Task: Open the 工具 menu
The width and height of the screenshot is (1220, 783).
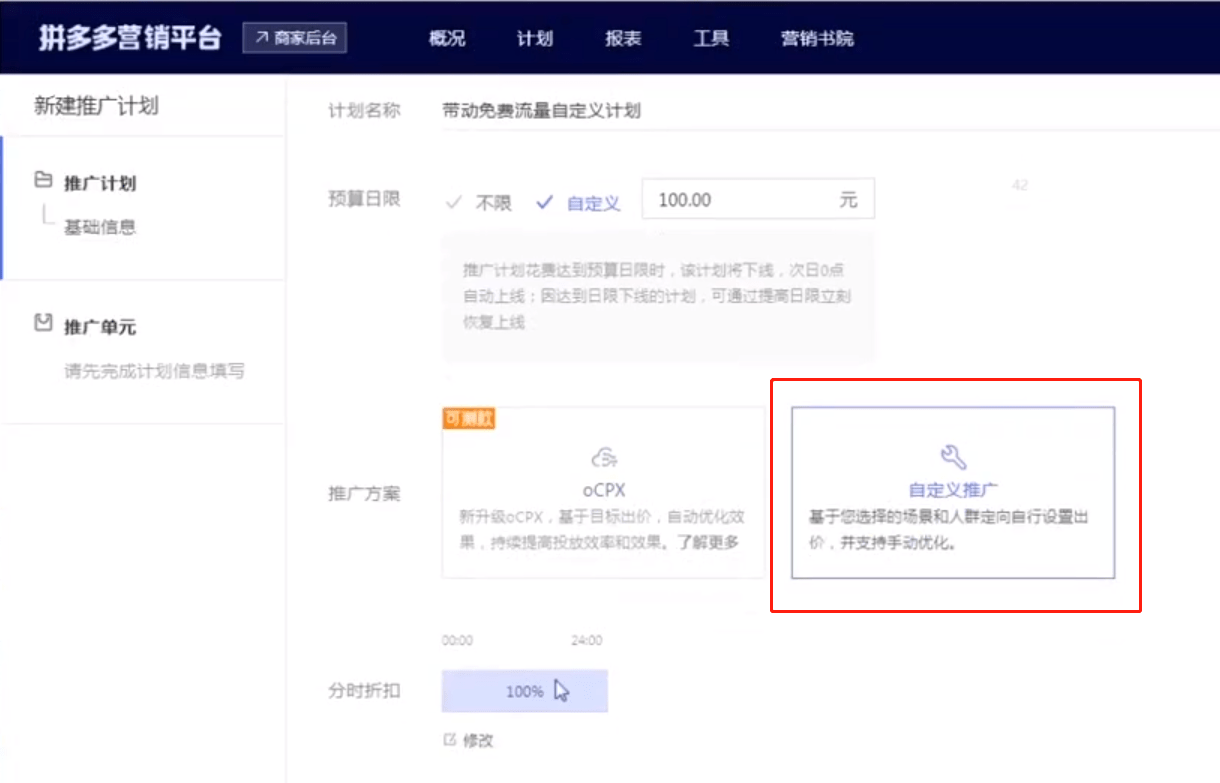Action: pyautogui.click(x=711, y=39)
